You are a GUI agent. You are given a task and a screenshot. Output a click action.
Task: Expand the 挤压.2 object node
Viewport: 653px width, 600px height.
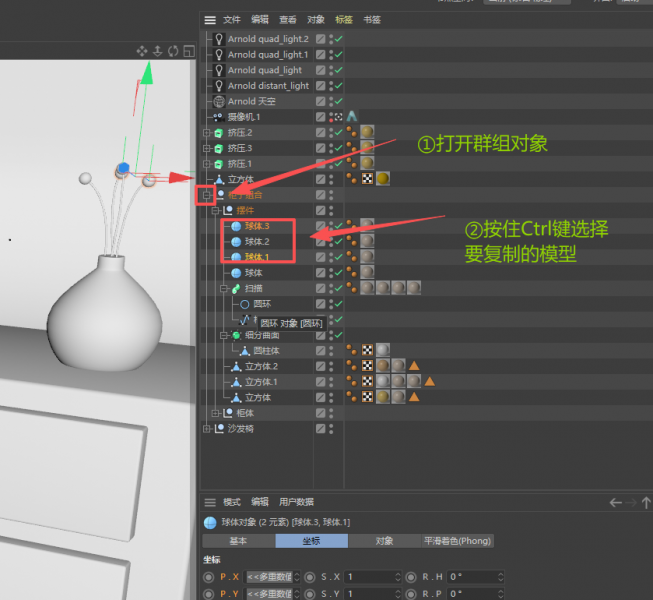pyautogui.click(x=206, y=133)
